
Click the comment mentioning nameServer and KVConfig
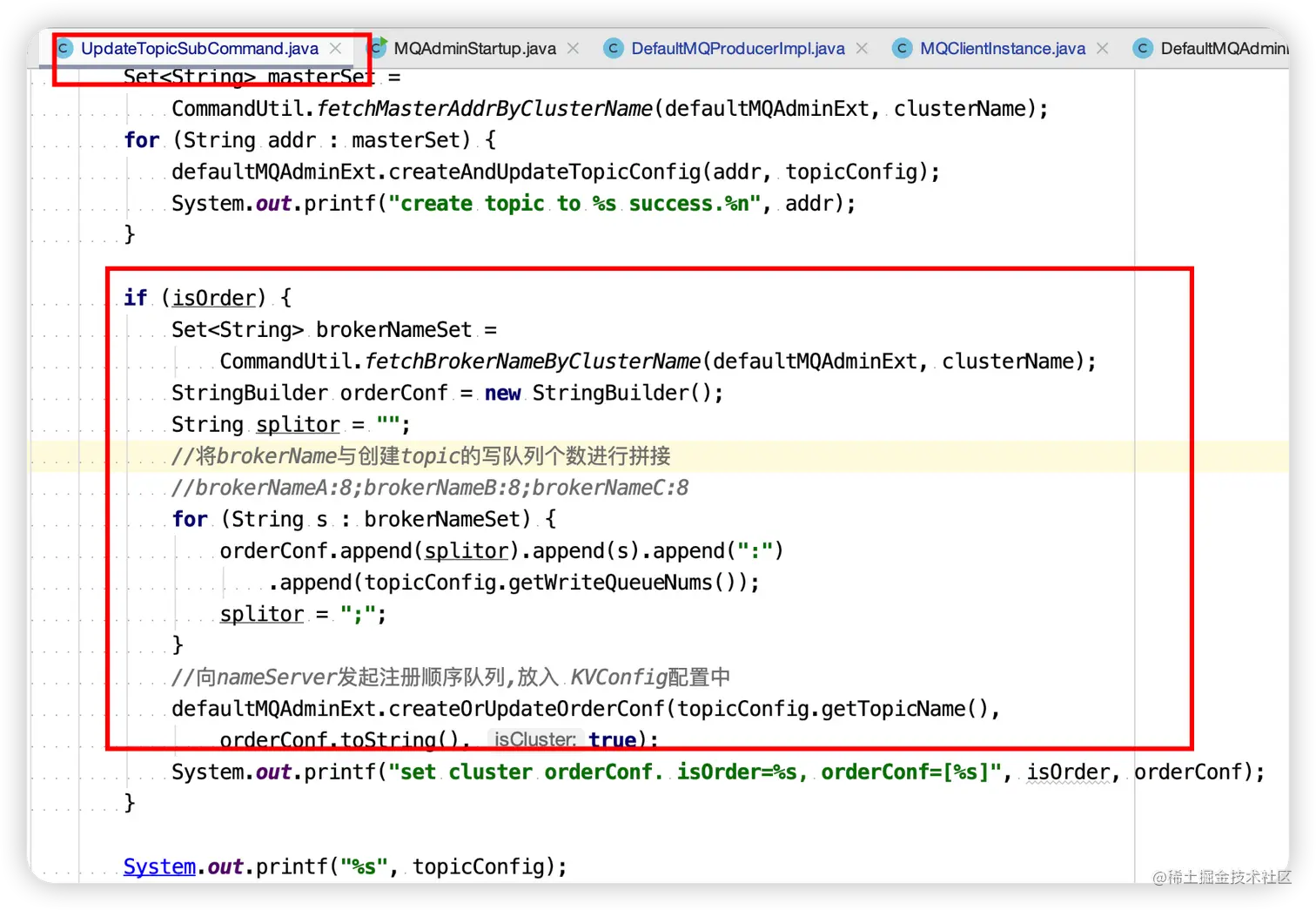pos(451,677)
